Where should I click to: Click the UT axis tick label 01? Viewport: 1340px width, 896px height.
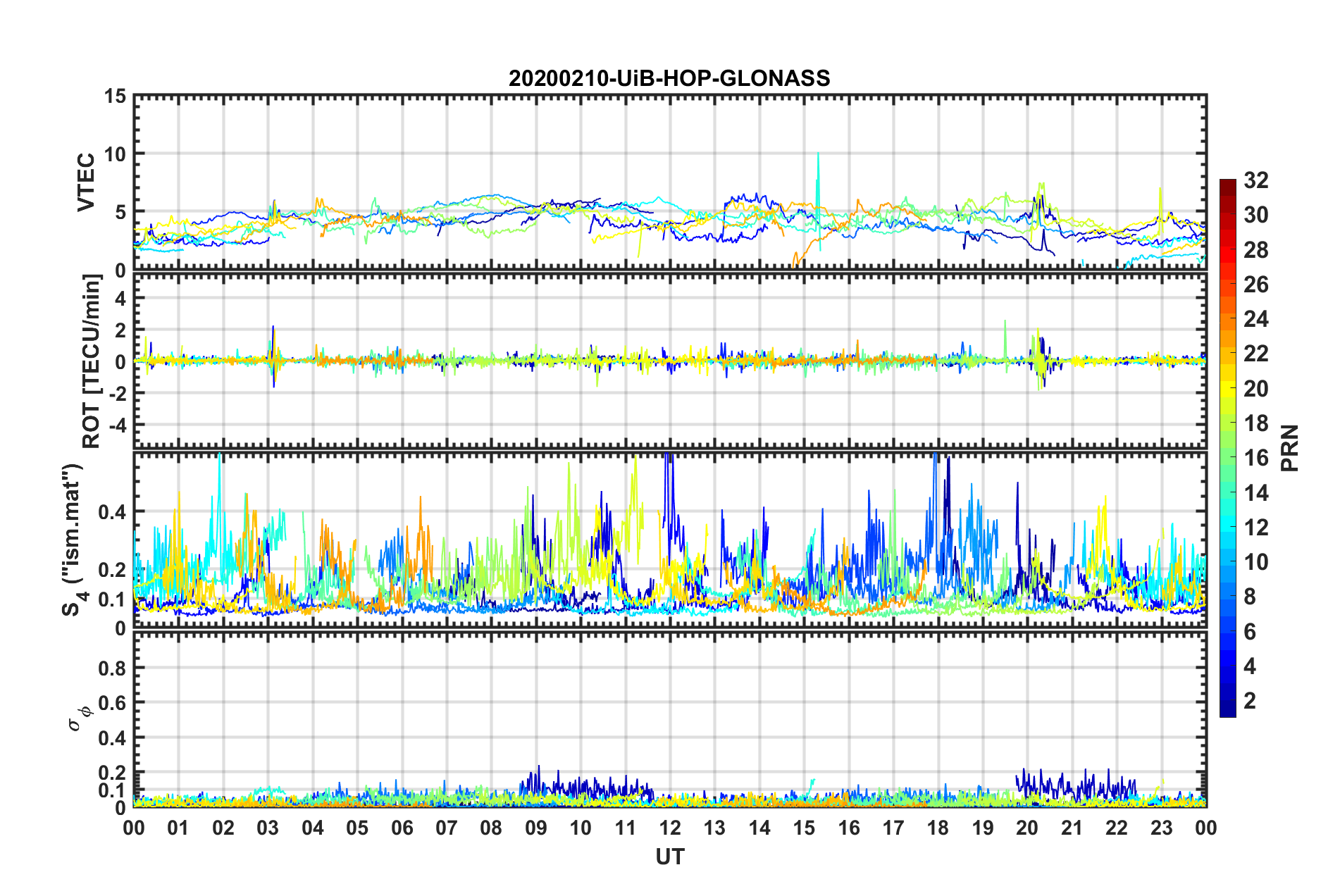(178, 828)
